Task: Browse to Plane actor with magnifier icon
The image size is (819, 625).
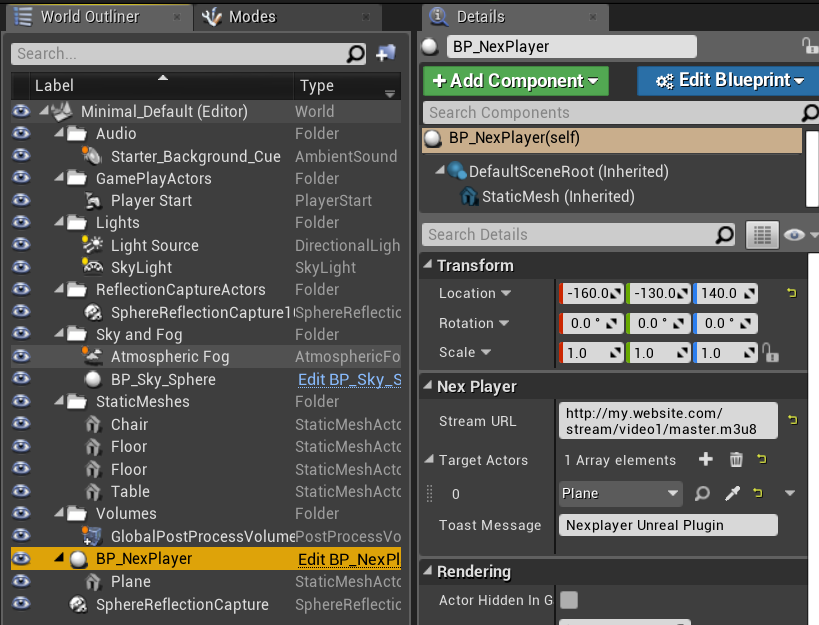Action: [x=703, y=493]
